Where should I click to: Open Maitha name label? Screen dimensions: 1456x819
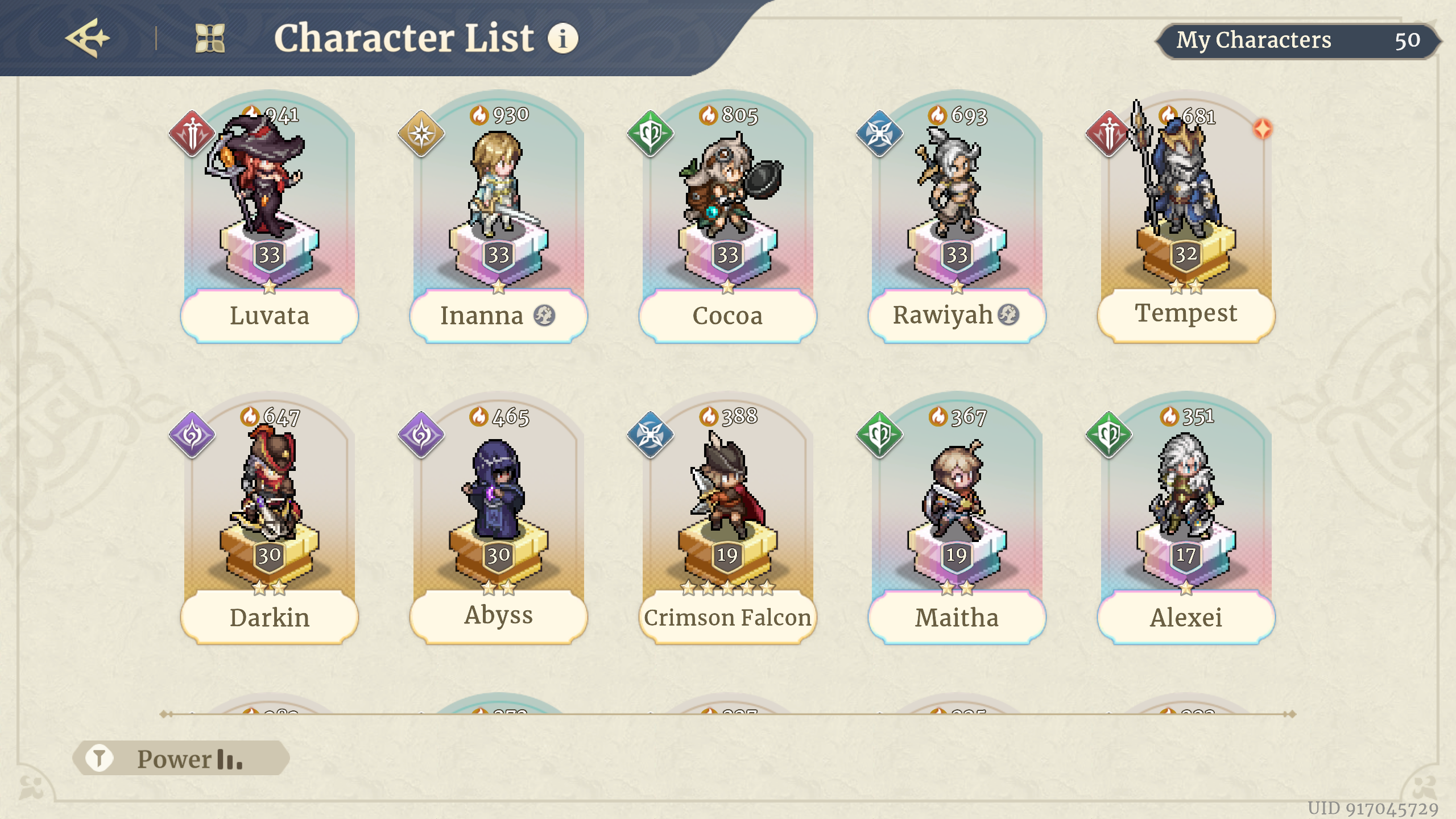(957, 618)
